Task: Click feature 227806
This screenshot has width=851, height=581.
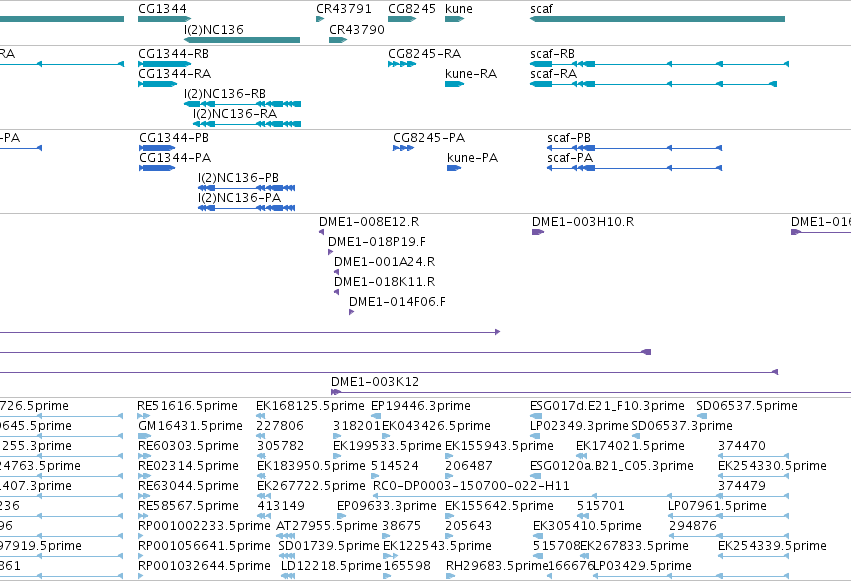Action: pyautogui.click(x=280, y=426)
